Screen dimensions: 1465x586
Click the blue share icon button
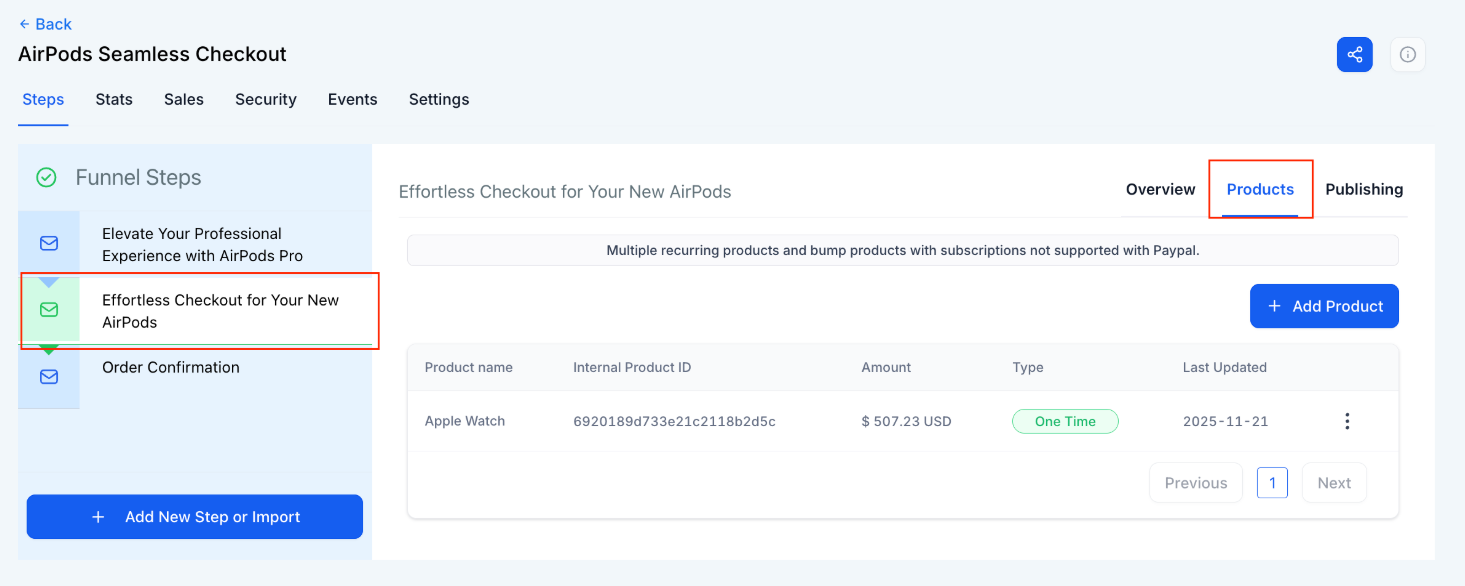[1354, 55]
